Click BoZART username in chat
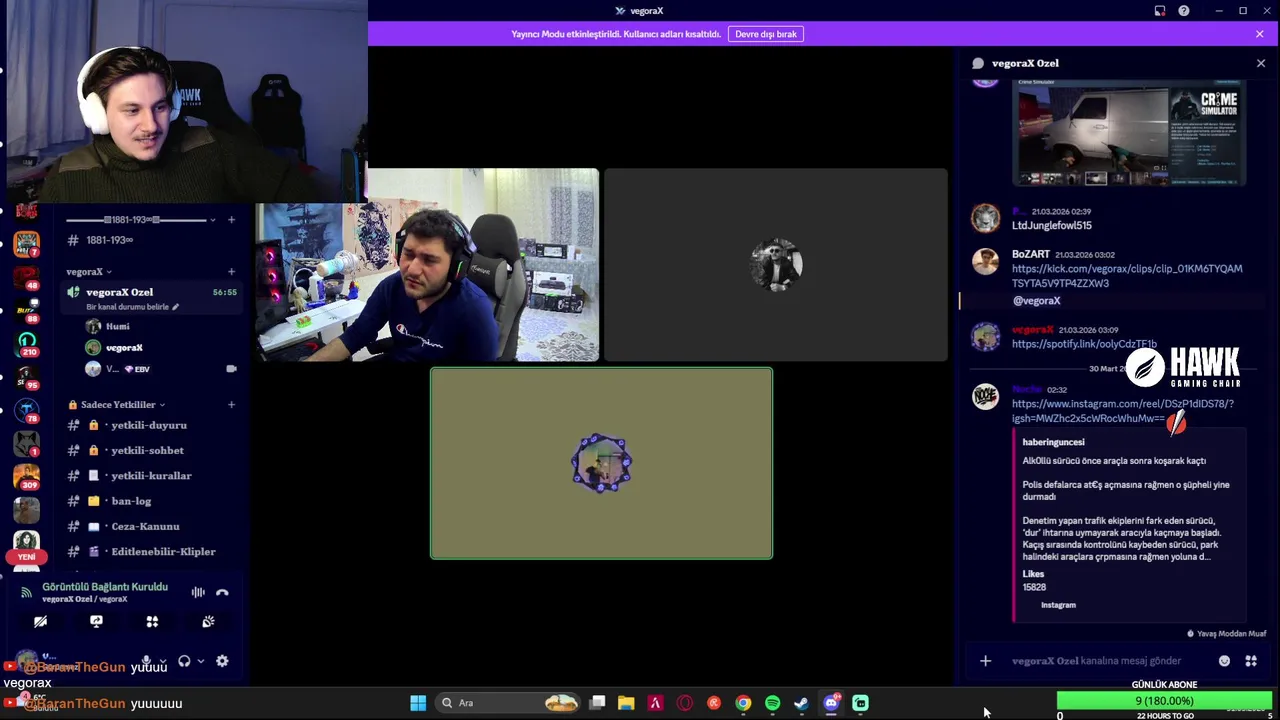 [1030, 254]
